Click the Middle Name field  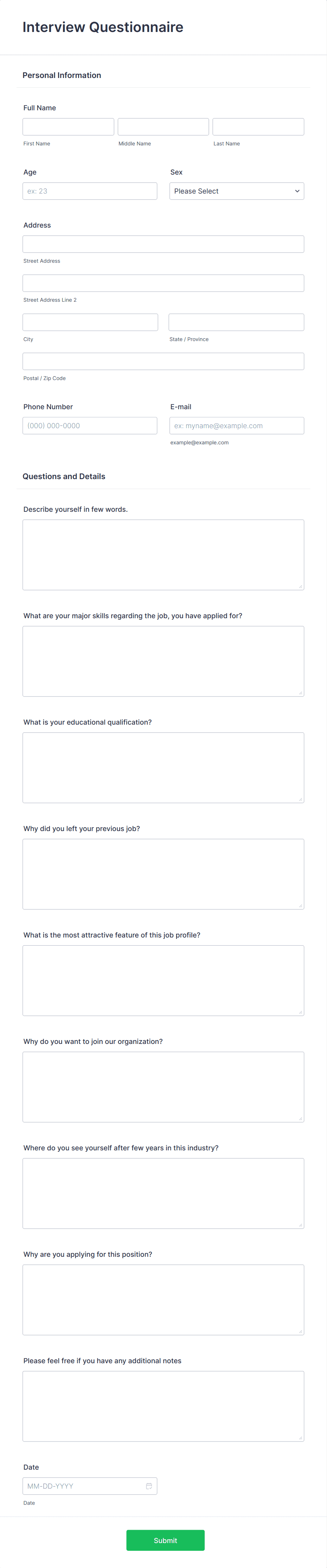tap(162, 126)
